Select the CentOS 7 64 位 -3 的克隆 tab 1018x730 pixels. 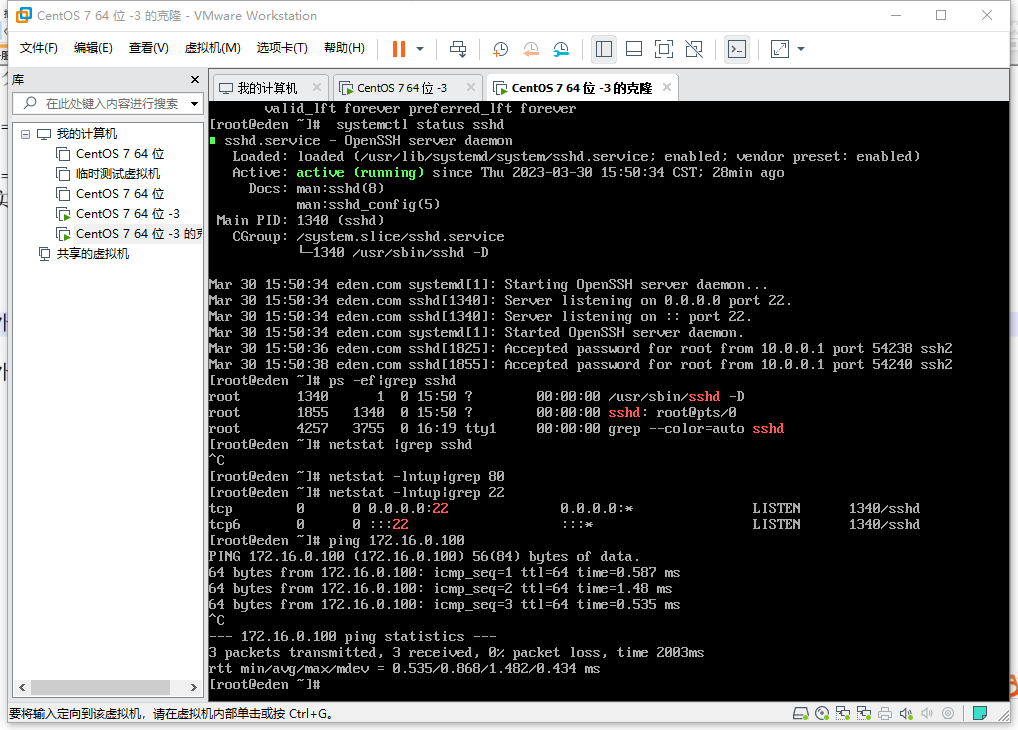coord(581,88)
